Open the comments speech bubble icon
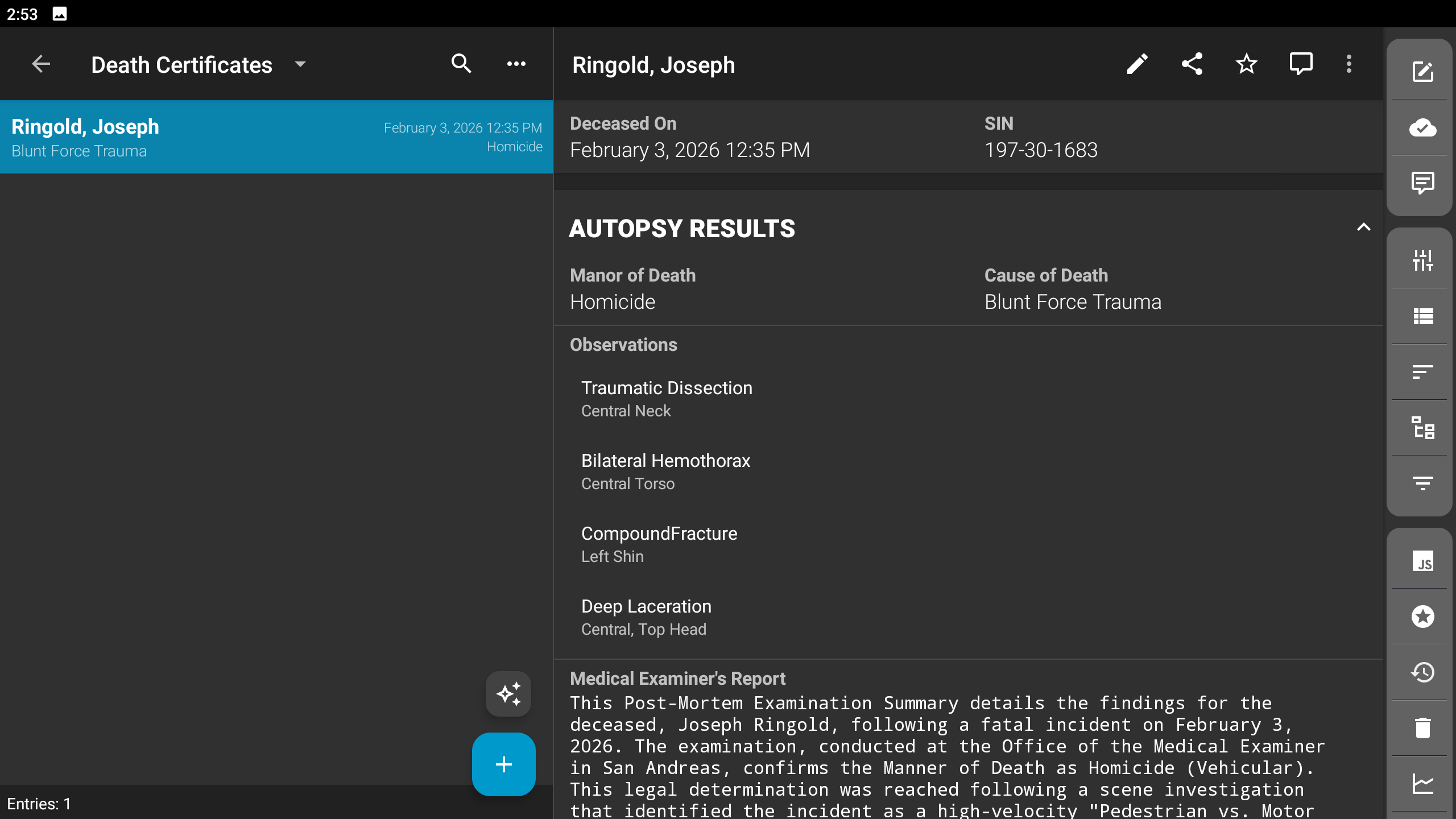1456x819 pixels. tap(1301, 64)
